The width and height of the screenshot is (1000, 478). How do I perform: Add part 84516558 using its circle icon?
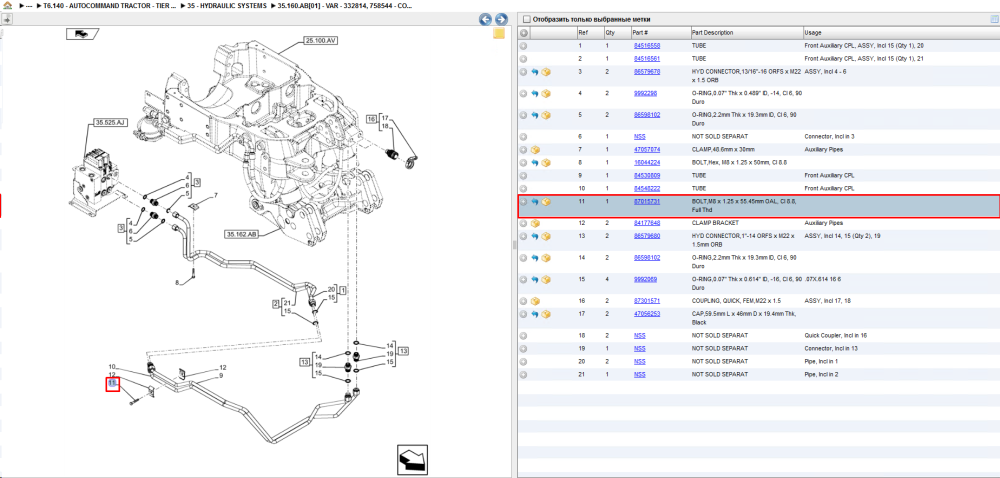point(524,46)
